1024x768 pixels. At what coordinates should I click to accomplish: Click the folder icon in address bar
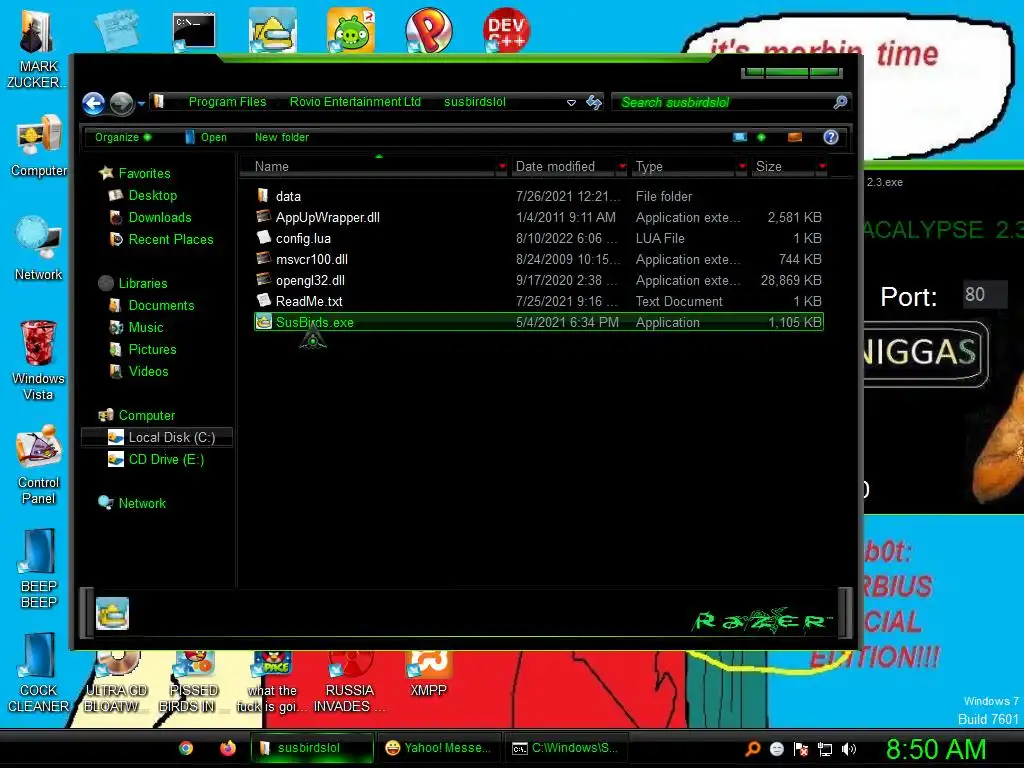(158, 102)
